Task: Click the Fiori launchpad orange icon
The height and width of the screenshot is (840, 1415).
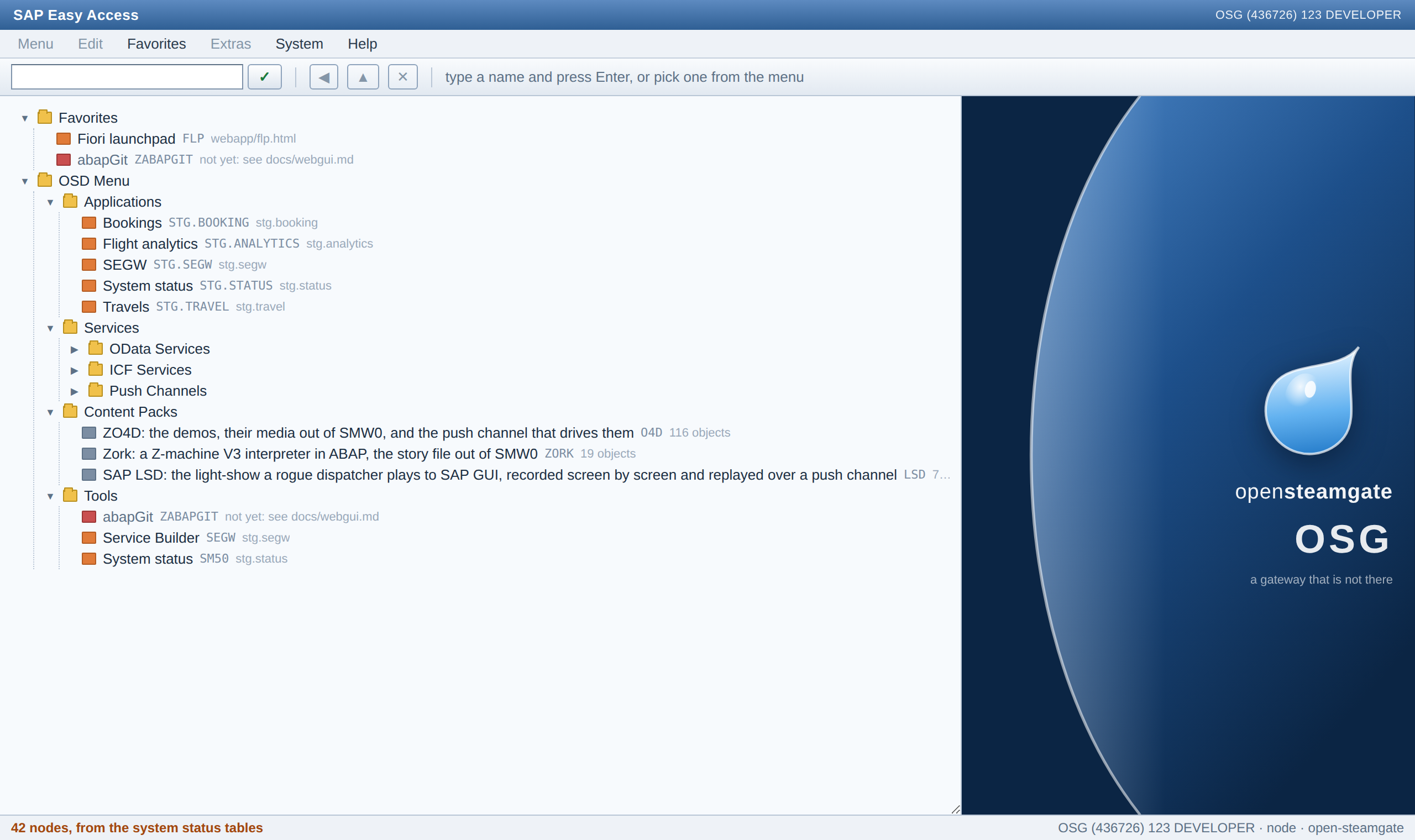Action: (x=64, y=139)
